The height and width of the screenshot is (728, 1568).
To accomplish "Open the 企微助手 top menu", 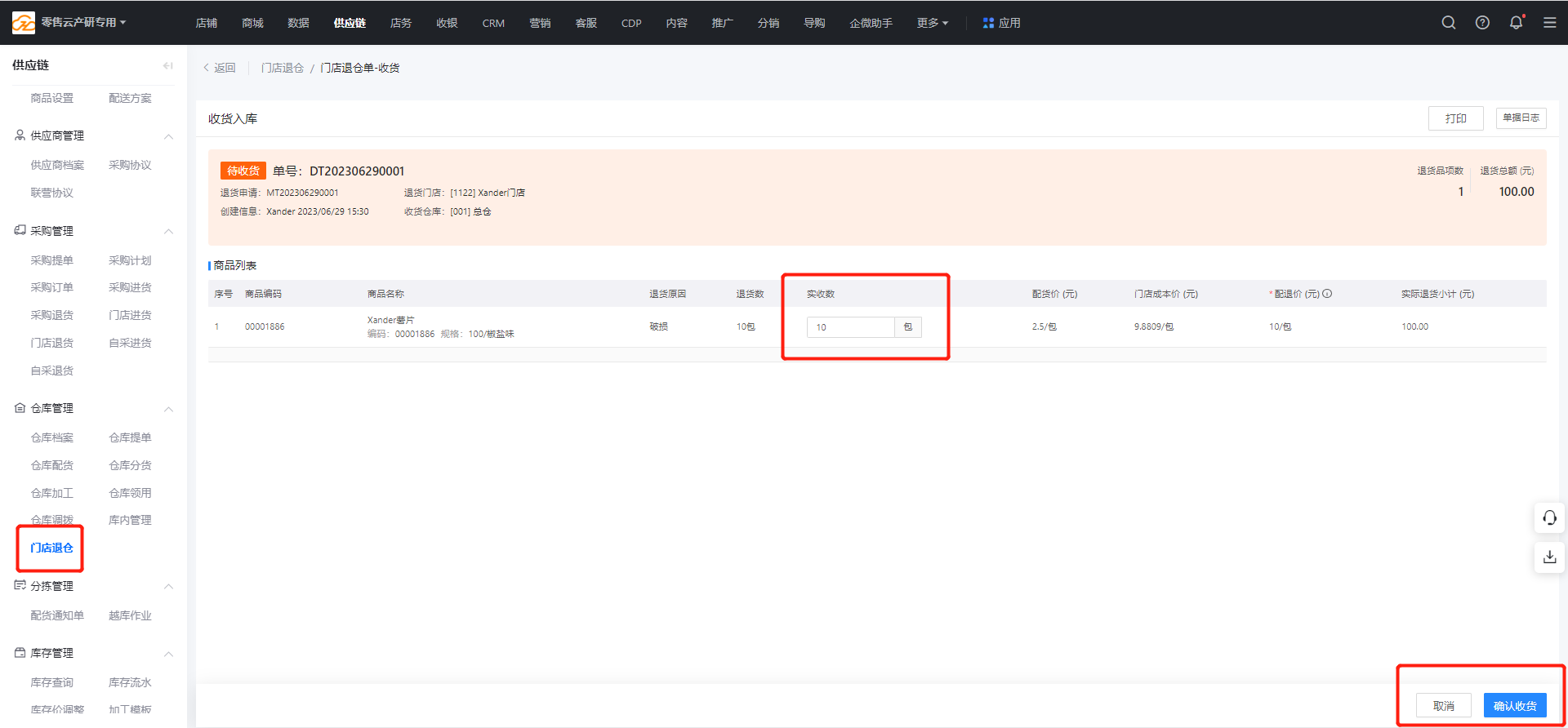I will pyautogui.click(x=871, y=23).
